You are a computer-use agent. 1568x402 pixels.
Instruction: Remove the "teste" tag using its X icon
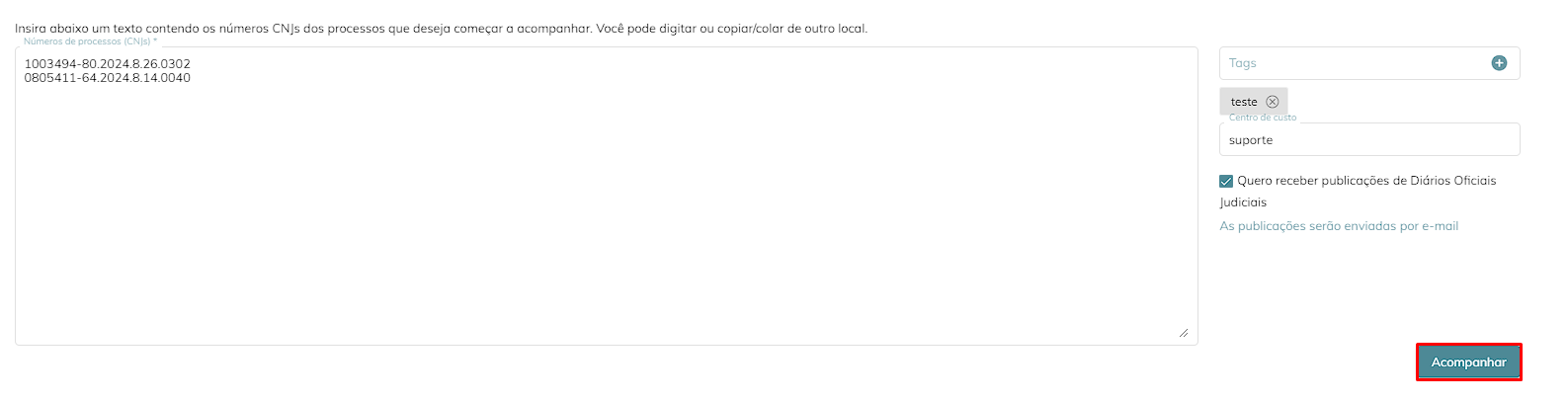pyautogui.click(x=1273, y=102)
